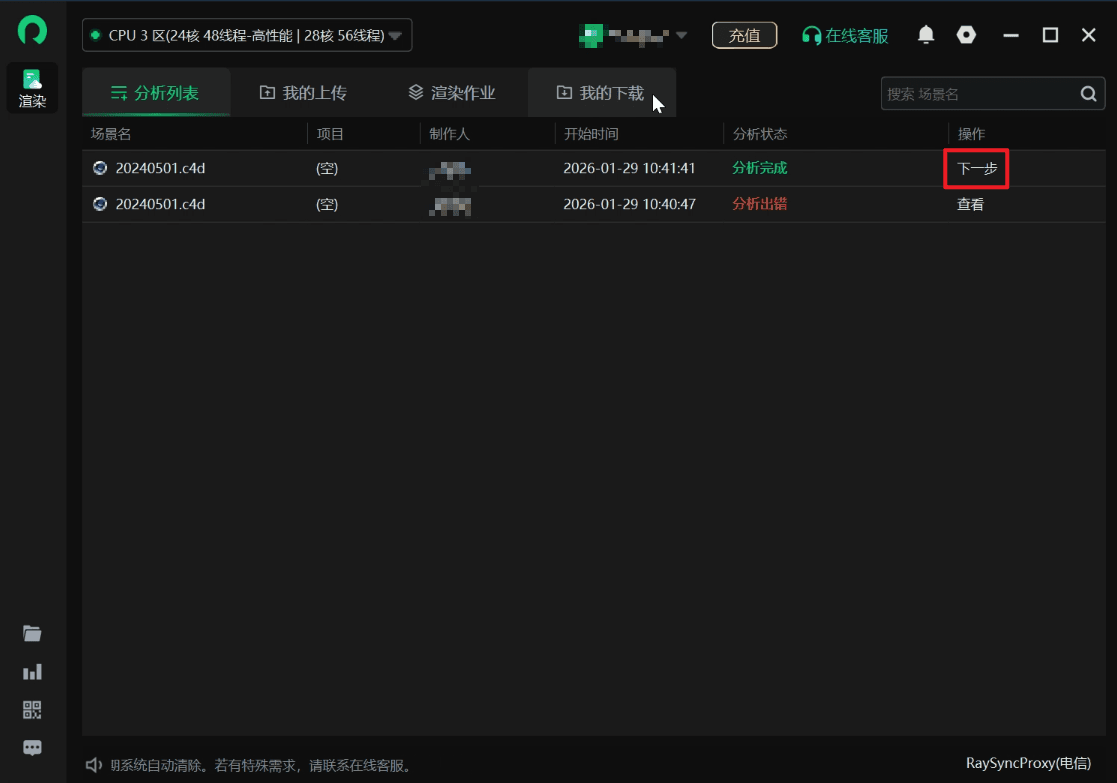1117x783 pixels.
Task: Click 下一步 for the completed analysis
Action: pyautogui.click(x=977, y=169)
